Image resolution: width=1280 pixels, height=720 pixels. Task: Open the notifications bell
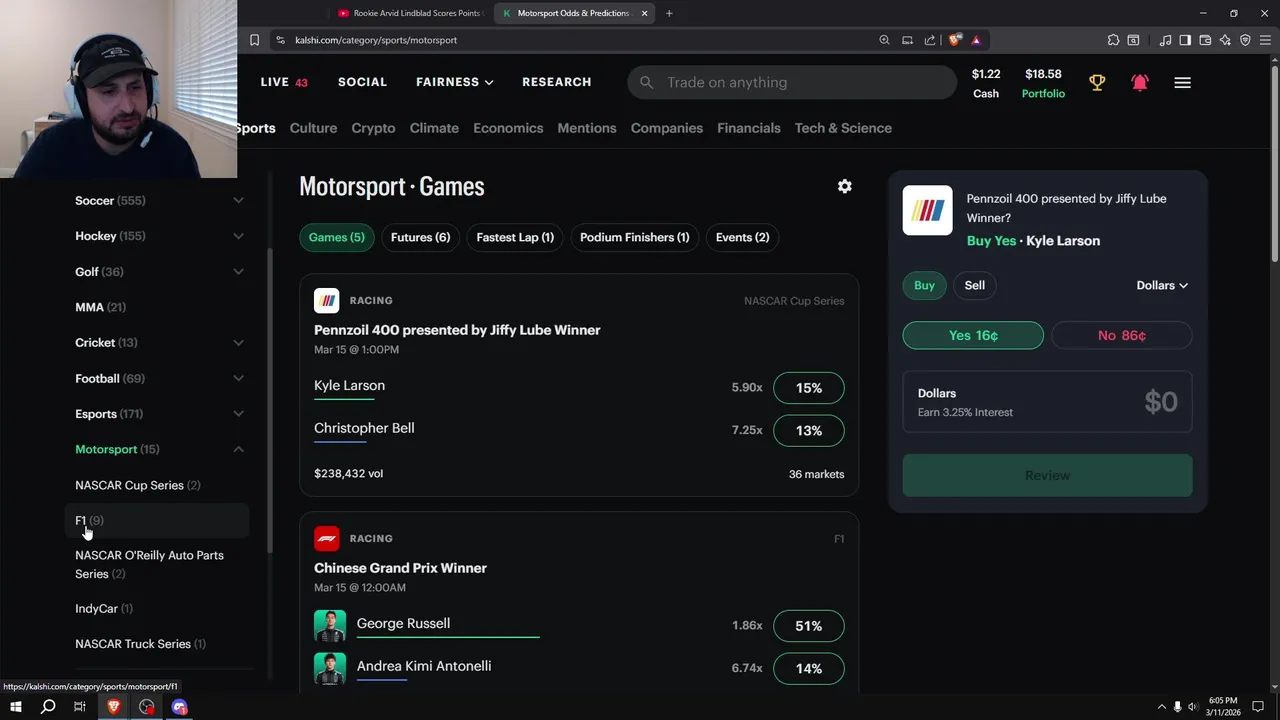point(1140,83)
